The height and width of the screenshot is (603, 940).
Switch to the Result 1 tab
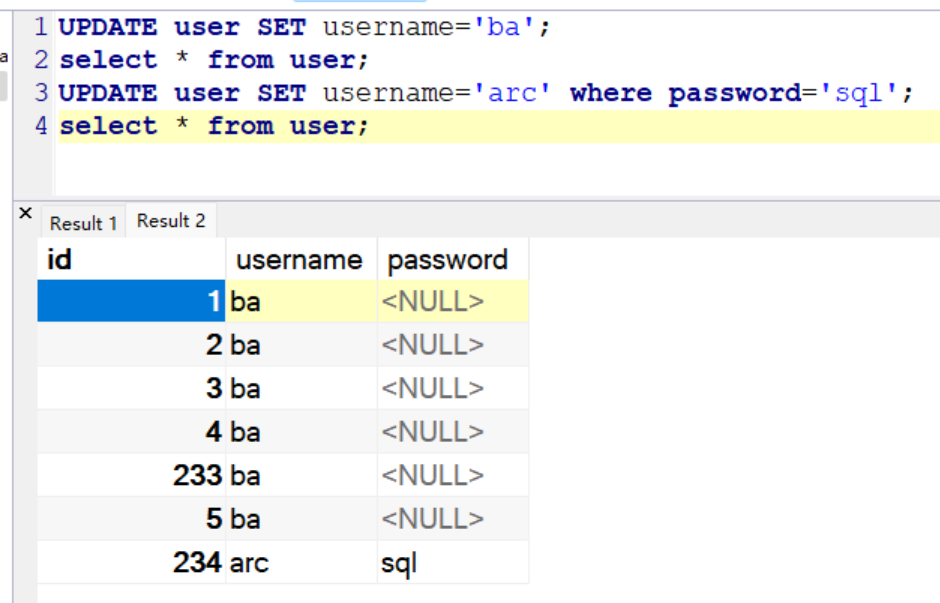pos(83,223)
